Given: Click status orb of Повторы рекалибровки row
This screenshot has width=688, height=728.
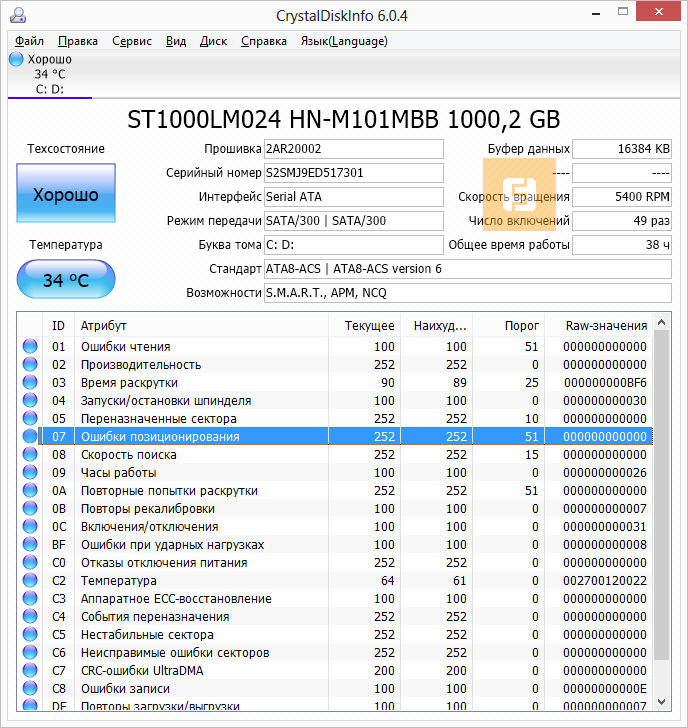Looking at the screenshot, I should tap(30, 508).
